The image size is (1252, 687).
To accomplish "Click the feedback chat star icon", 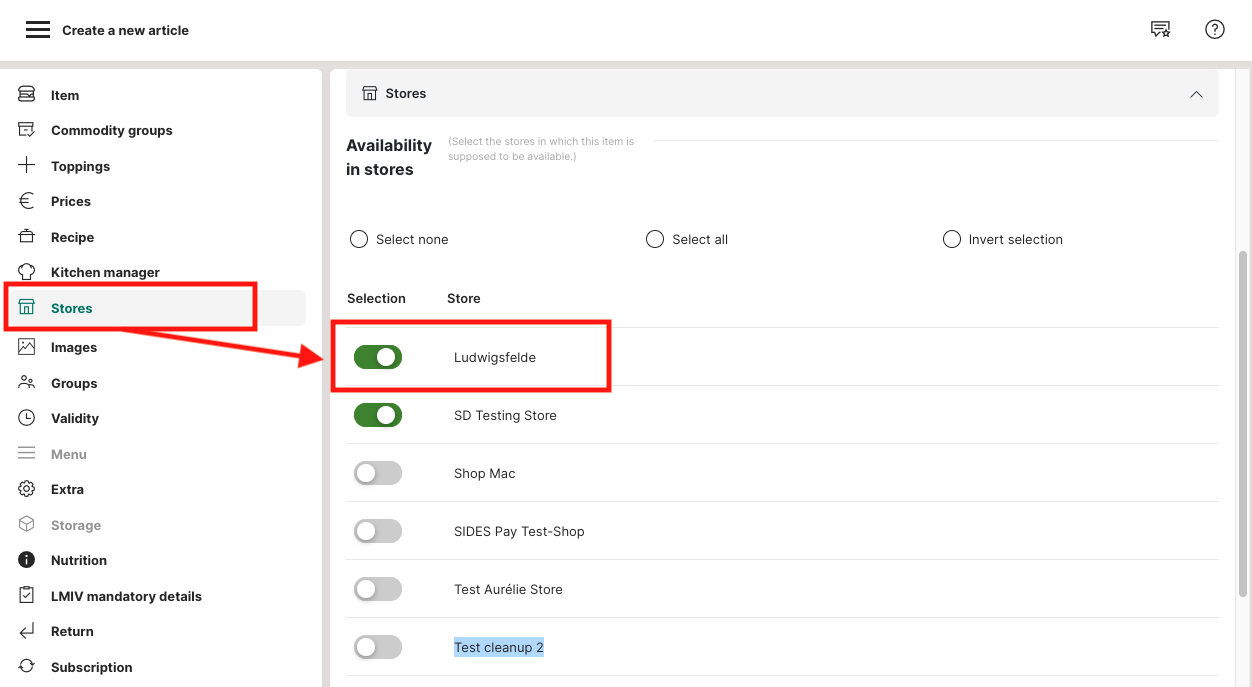I will [x=1160, y=30].
